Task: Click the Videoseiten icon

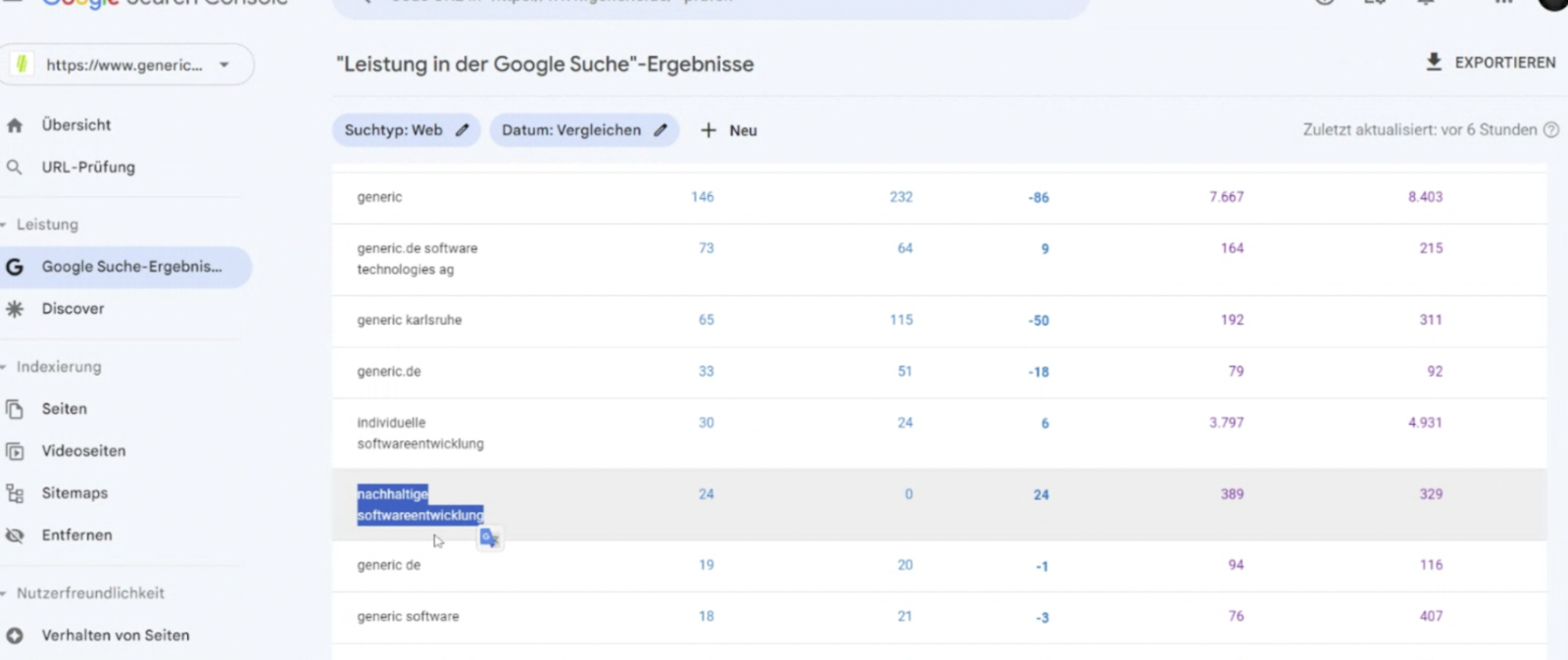Action: coord(14,451)
